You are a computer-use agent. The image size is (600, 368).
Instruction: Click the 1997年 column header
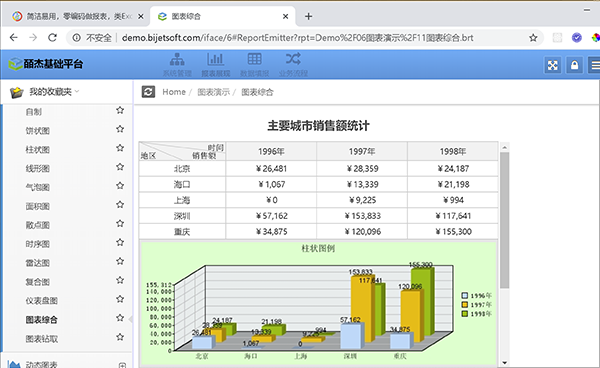362,151
